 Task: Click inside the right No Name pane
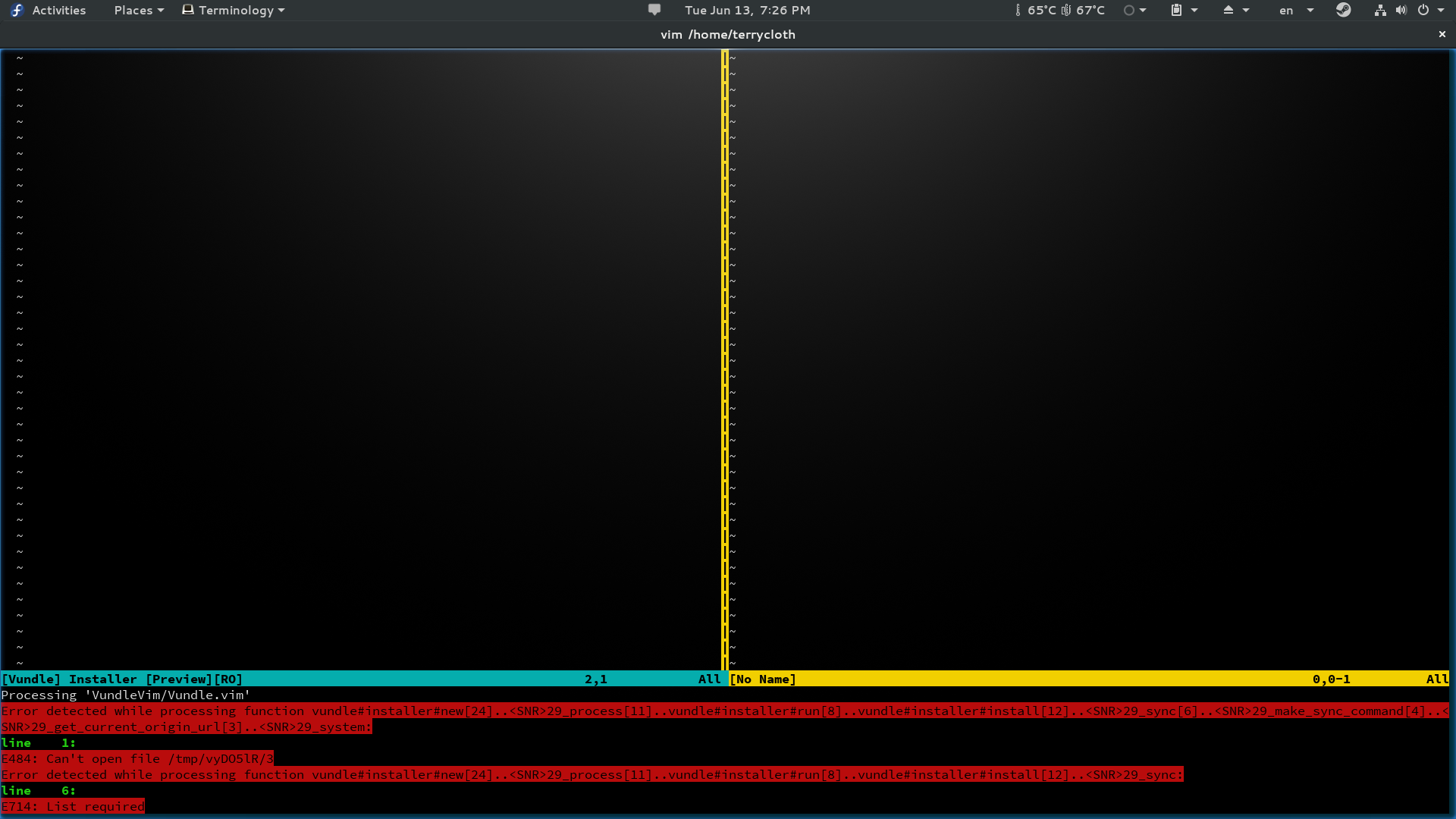1089,360
